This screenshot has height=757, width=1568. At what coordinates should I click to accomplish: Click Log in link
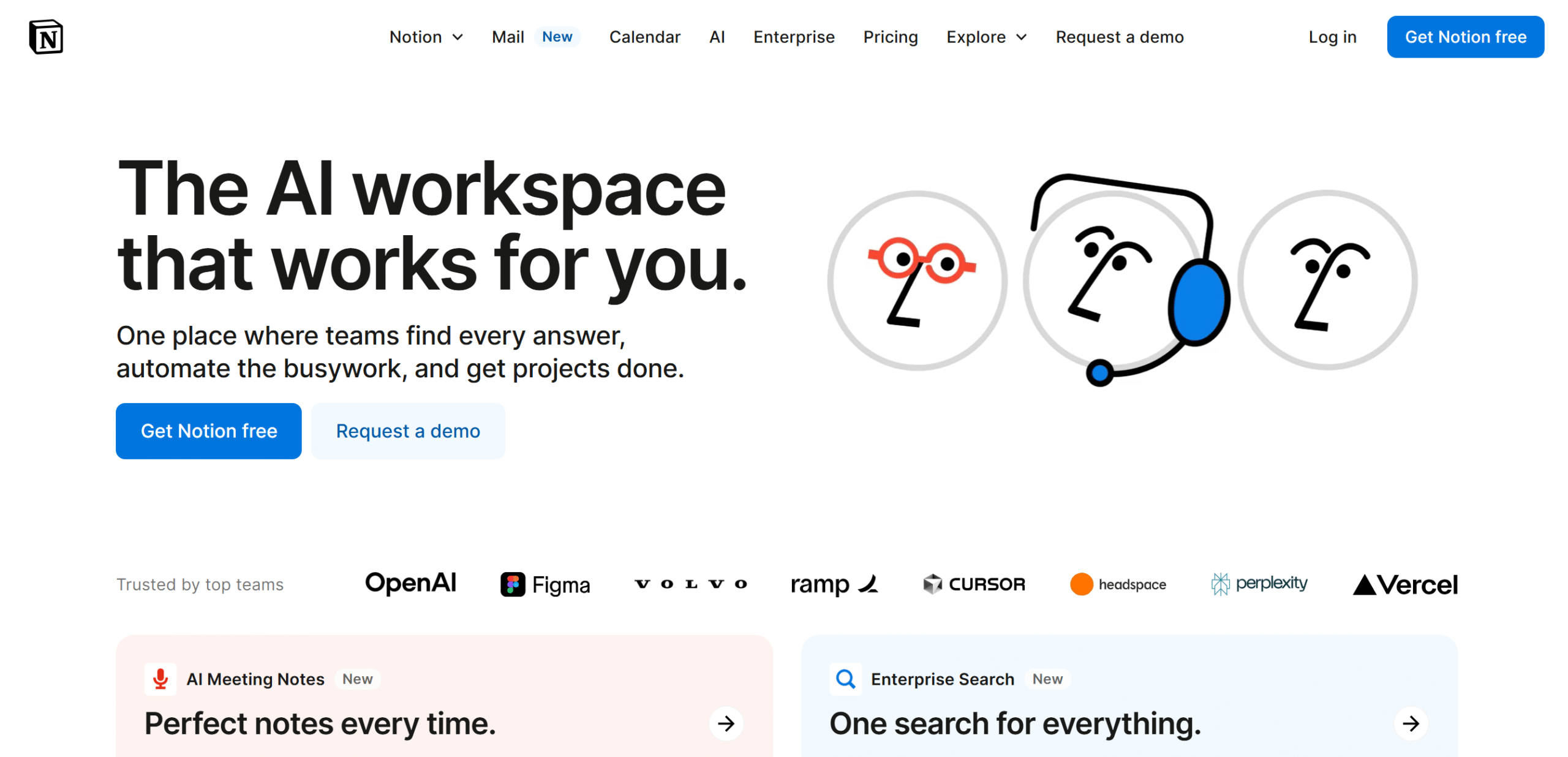point(1332,37)
